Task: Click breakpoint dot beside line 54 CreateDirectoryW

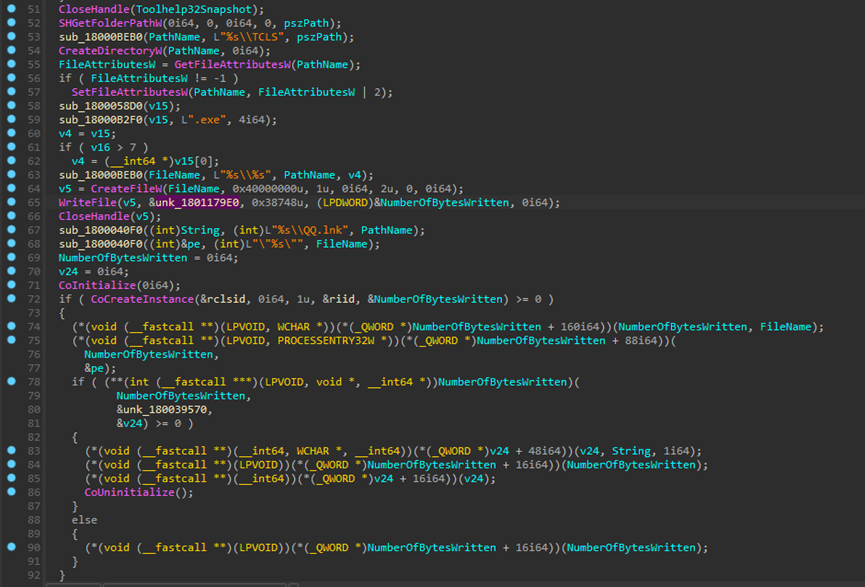Action: (x=11, y=49)
